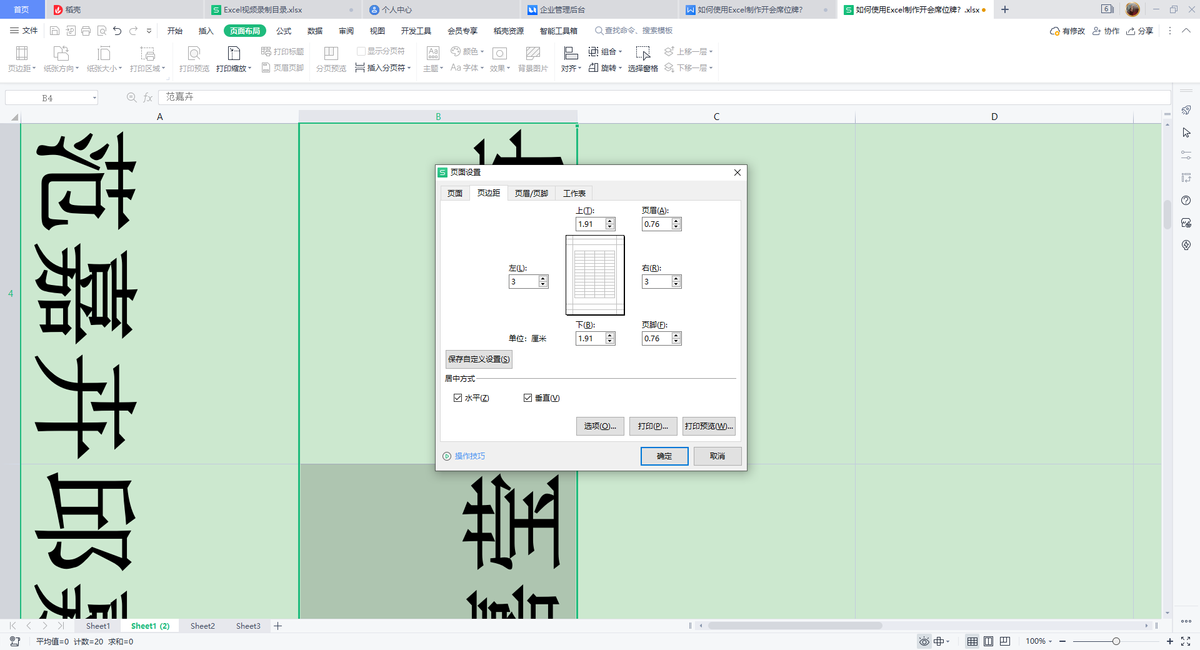This screenshot has width=1200, height=650.
Task: Click the undo arrow in quick access toolbar
Action: pyautogui.click(x=118, y=31)
